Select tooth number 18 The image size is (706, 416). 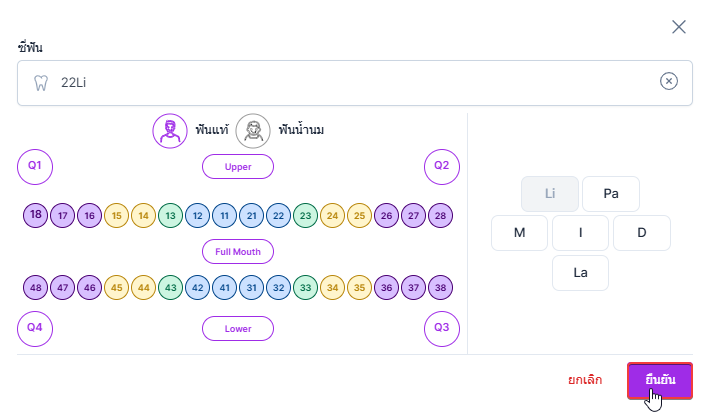pyautogui.click(x=36, y=215)
